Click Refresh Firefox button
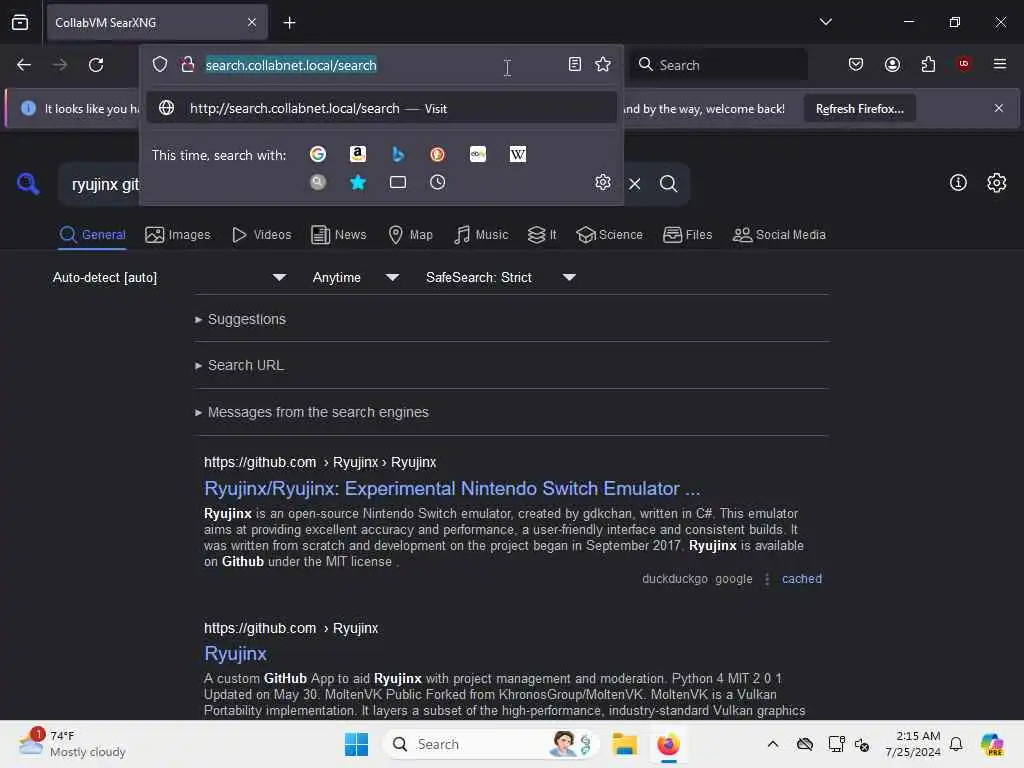This screenshot has height=768, width=1024. click(859, 108)
